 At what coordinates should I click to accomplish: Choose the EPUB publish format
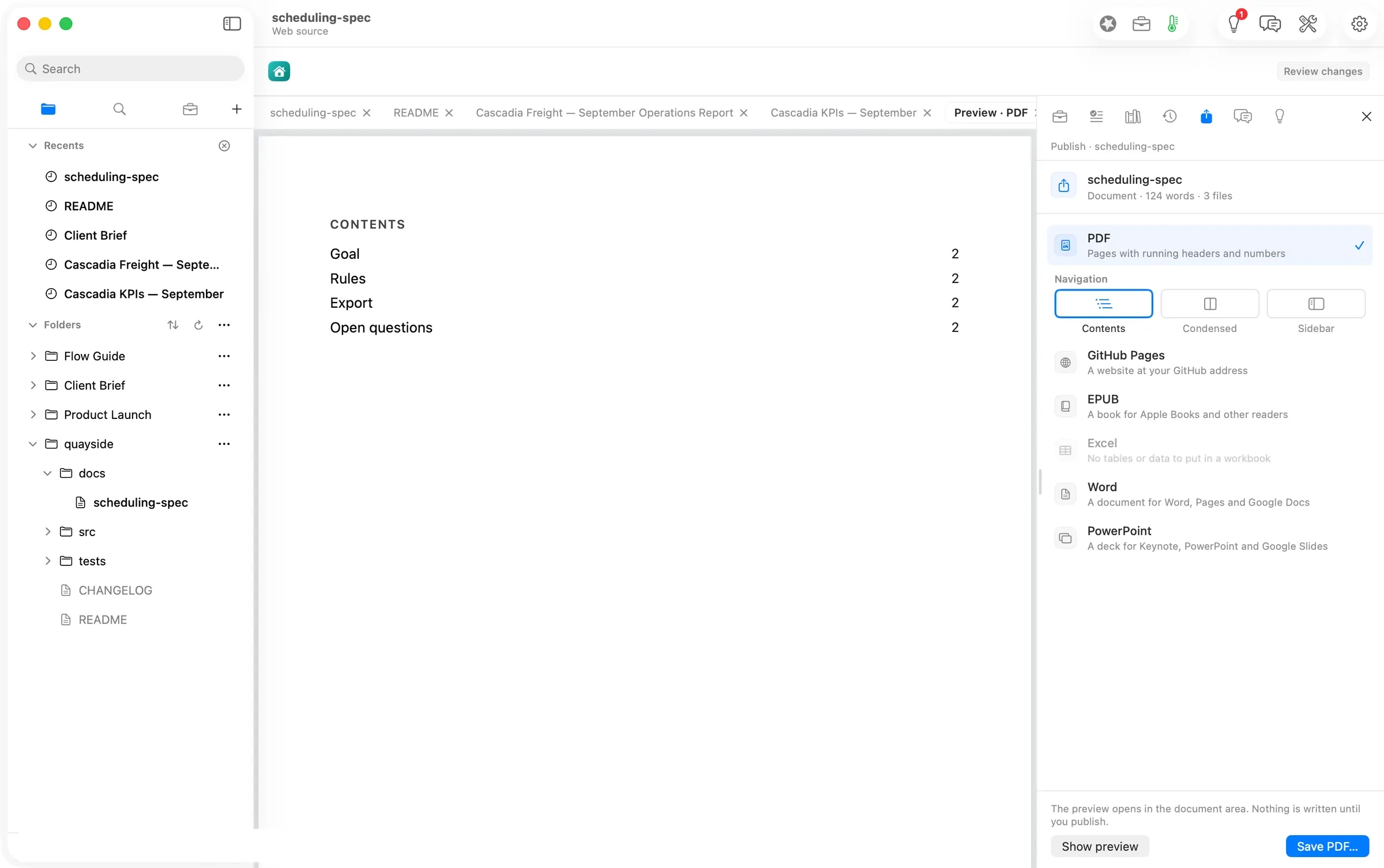1209,406
